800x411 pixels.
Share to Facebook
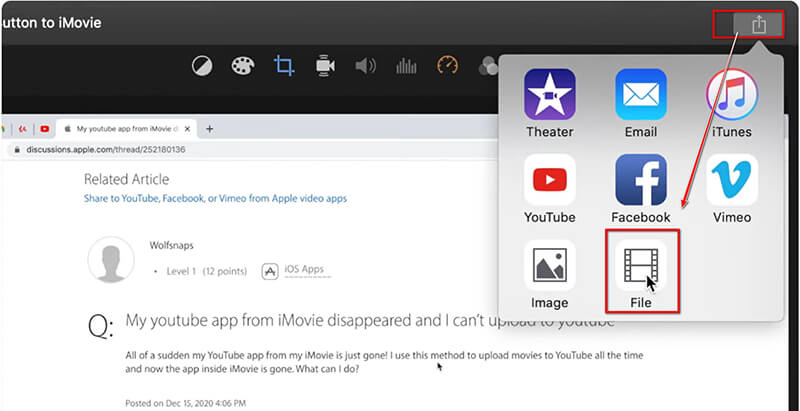640,189
